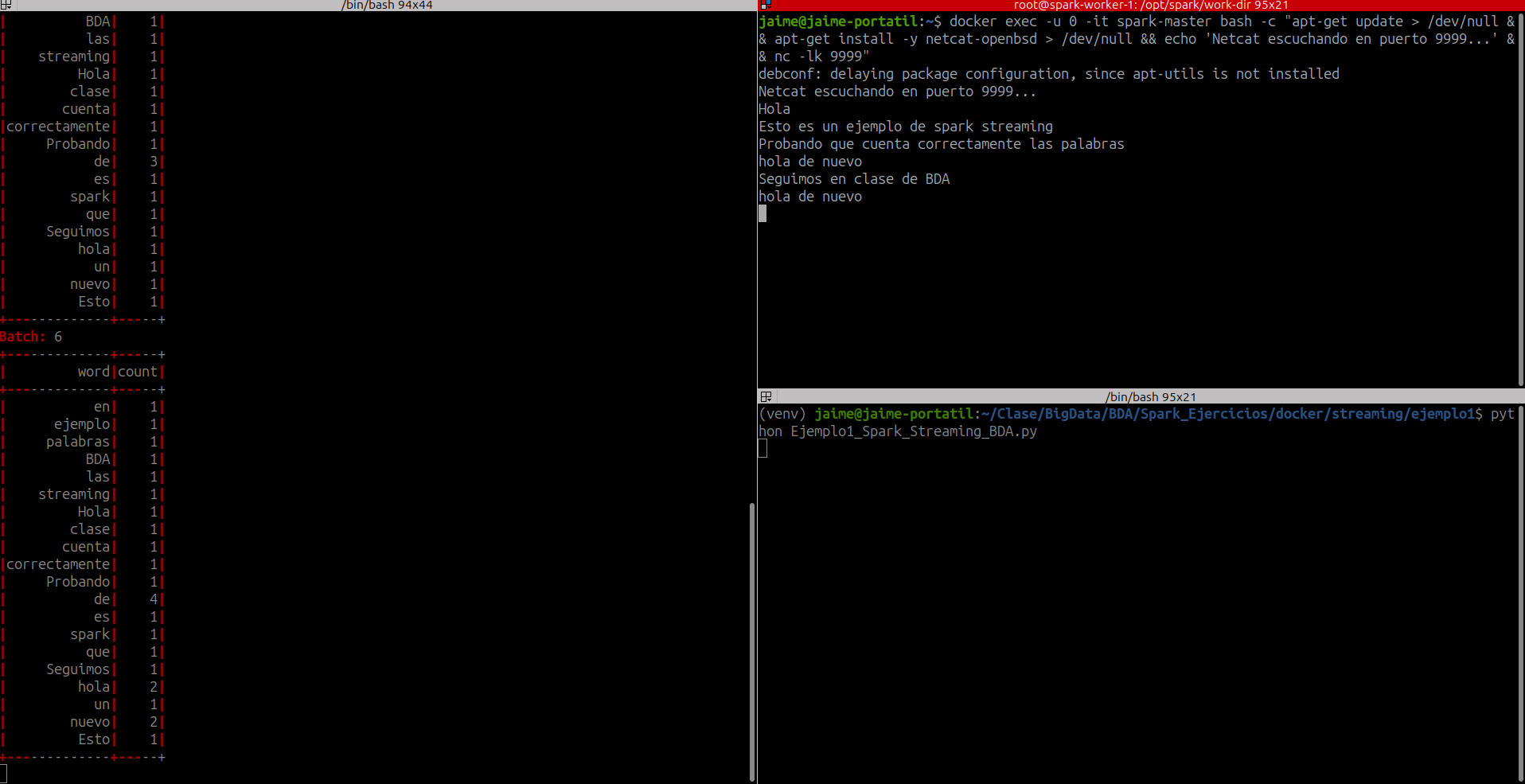This screenshot has height=784, width=1525.
Task: Focus the cursor under the Ejemplo1_Spark_Streaming_BDA.py command
Action: point(762,449)
